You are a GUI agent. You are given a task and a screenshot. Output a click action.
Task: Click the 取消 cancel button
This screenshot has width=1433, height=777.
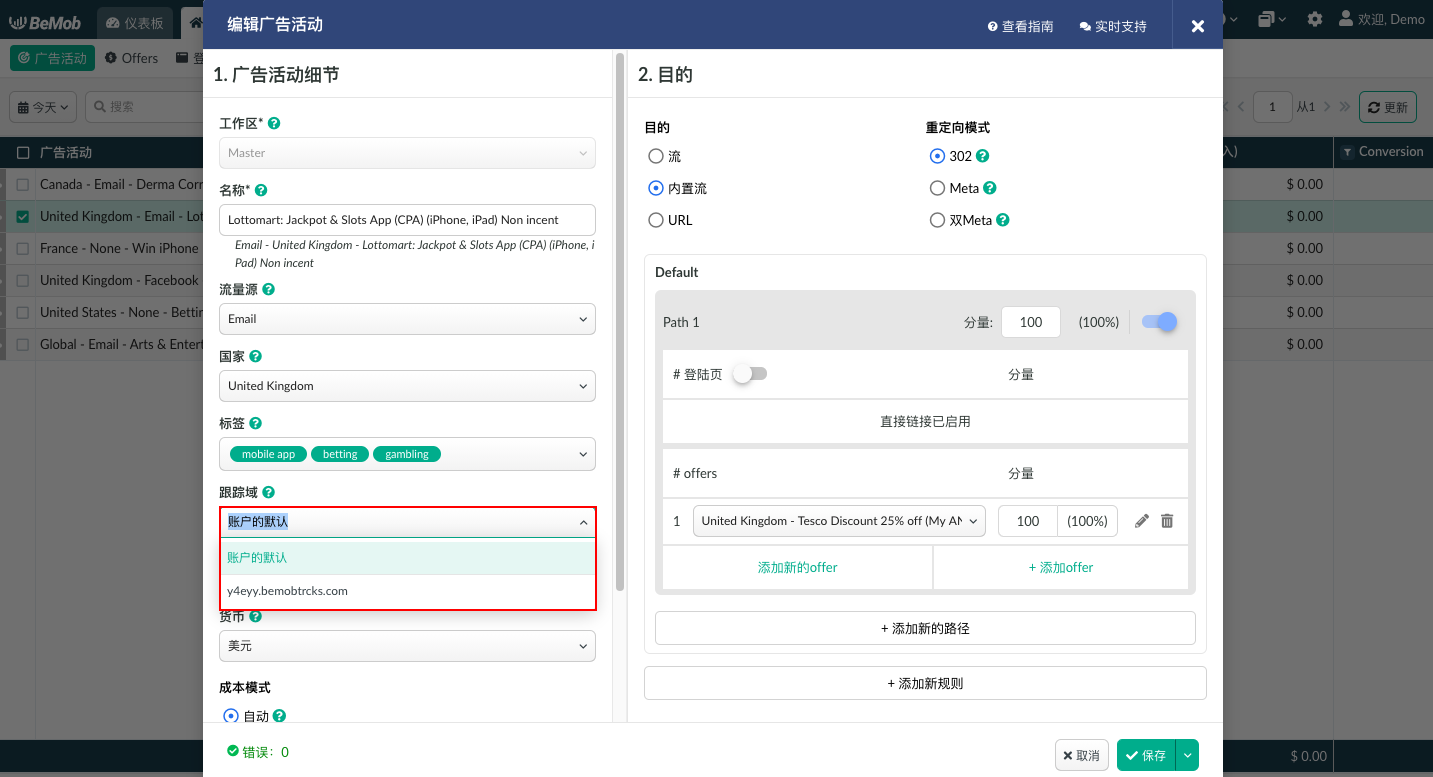[x=1082, y=756]
